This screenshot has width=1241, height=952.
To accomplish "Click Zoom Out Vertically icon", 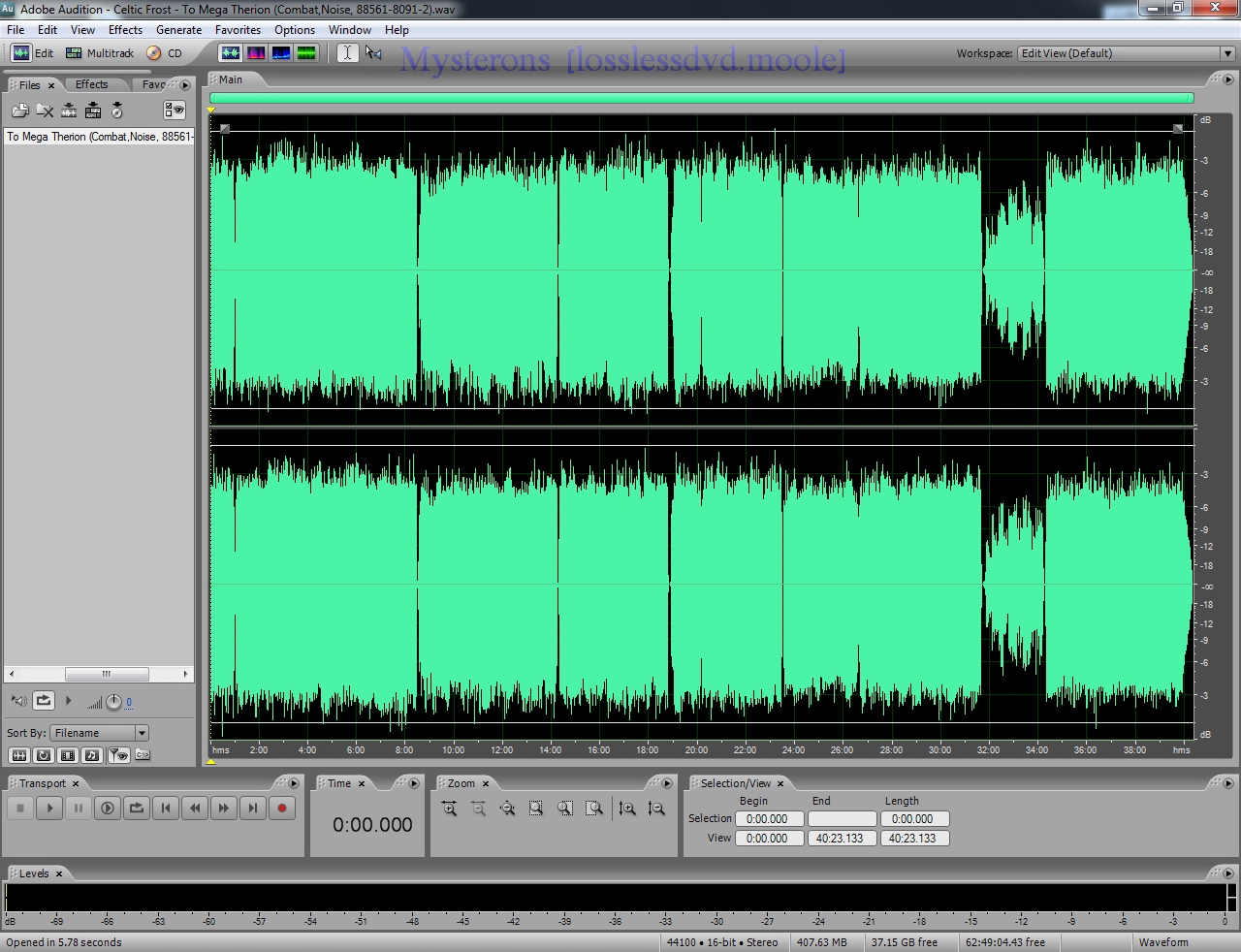I will [x=656, y=809].
